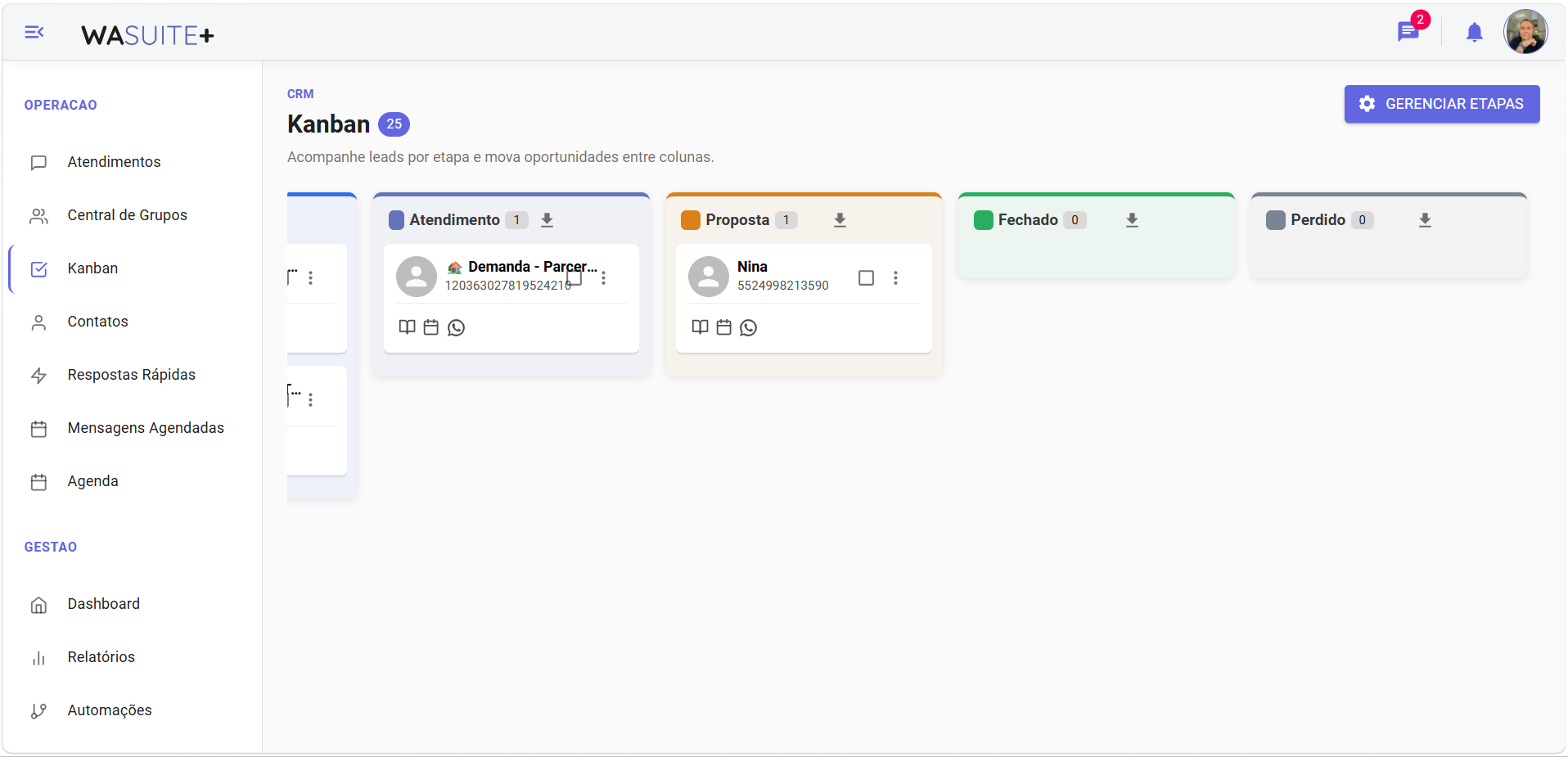Open the three-dot menu on Nina's card
This screenshot has height=757, width=1568.
click(x=895, y=277)
